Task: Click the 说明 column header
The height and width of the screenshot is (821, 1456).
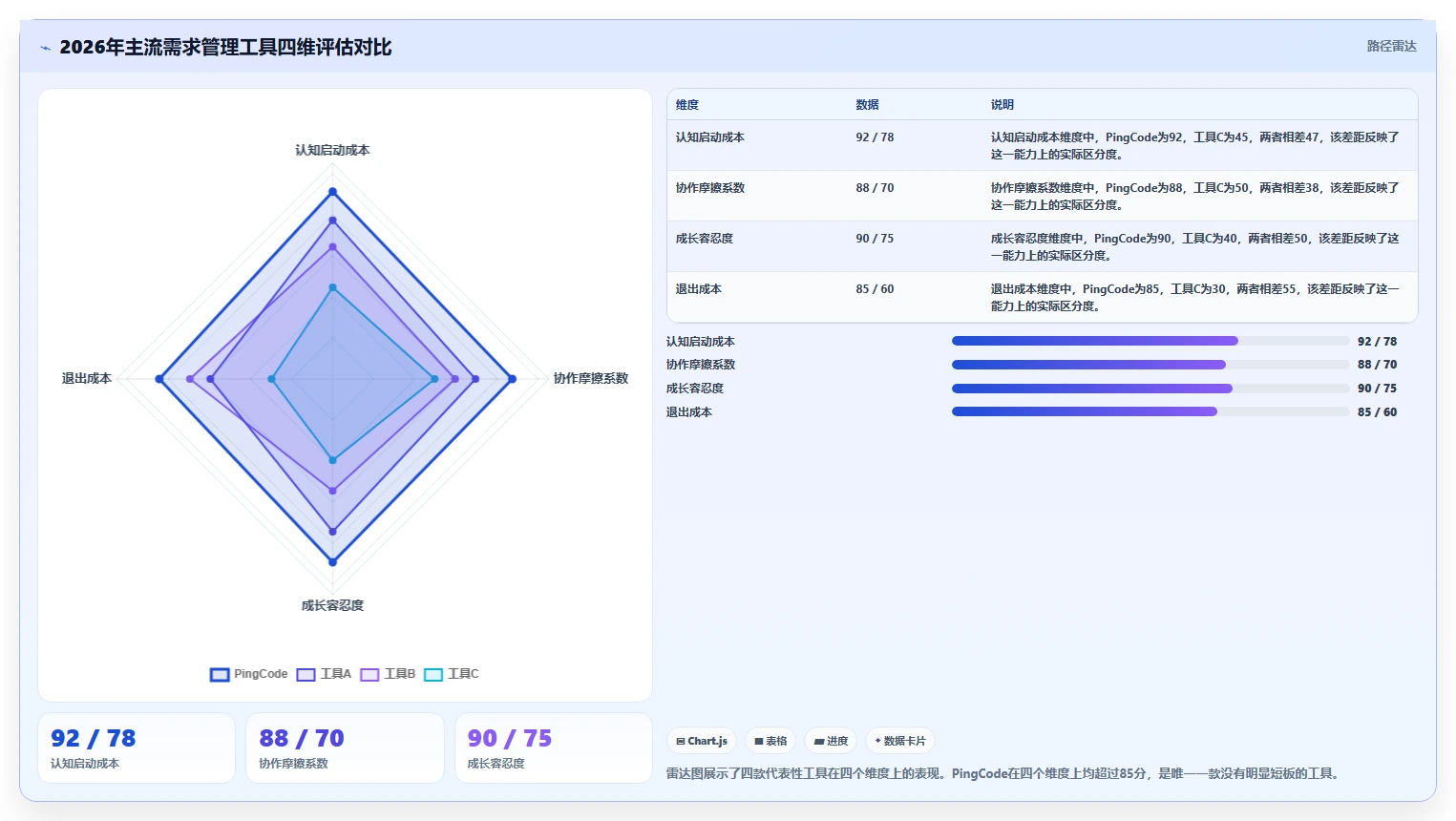Action: (1002, 105)
